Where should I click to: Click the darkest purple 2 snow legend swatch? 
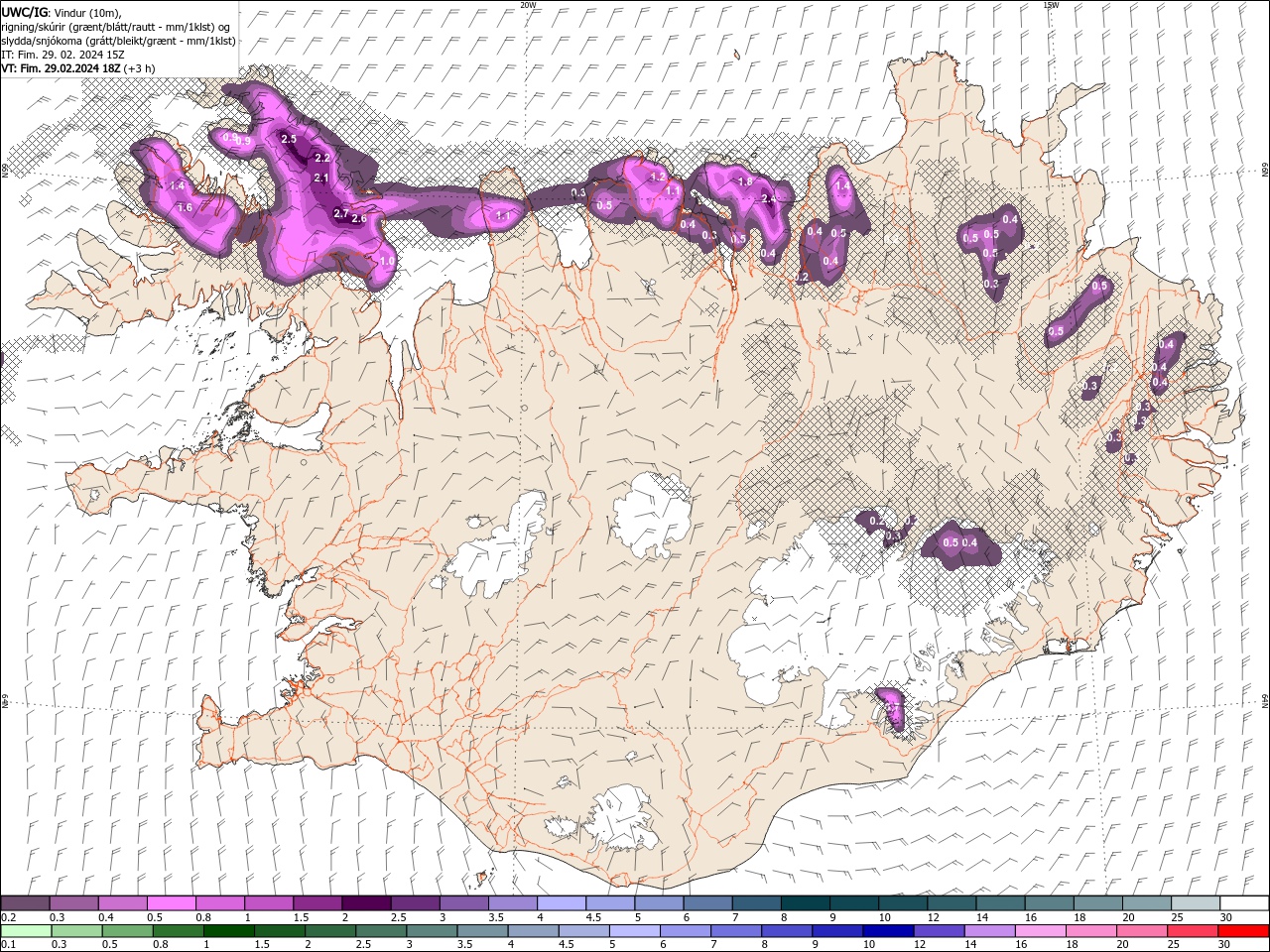click(x=365, y=903)
